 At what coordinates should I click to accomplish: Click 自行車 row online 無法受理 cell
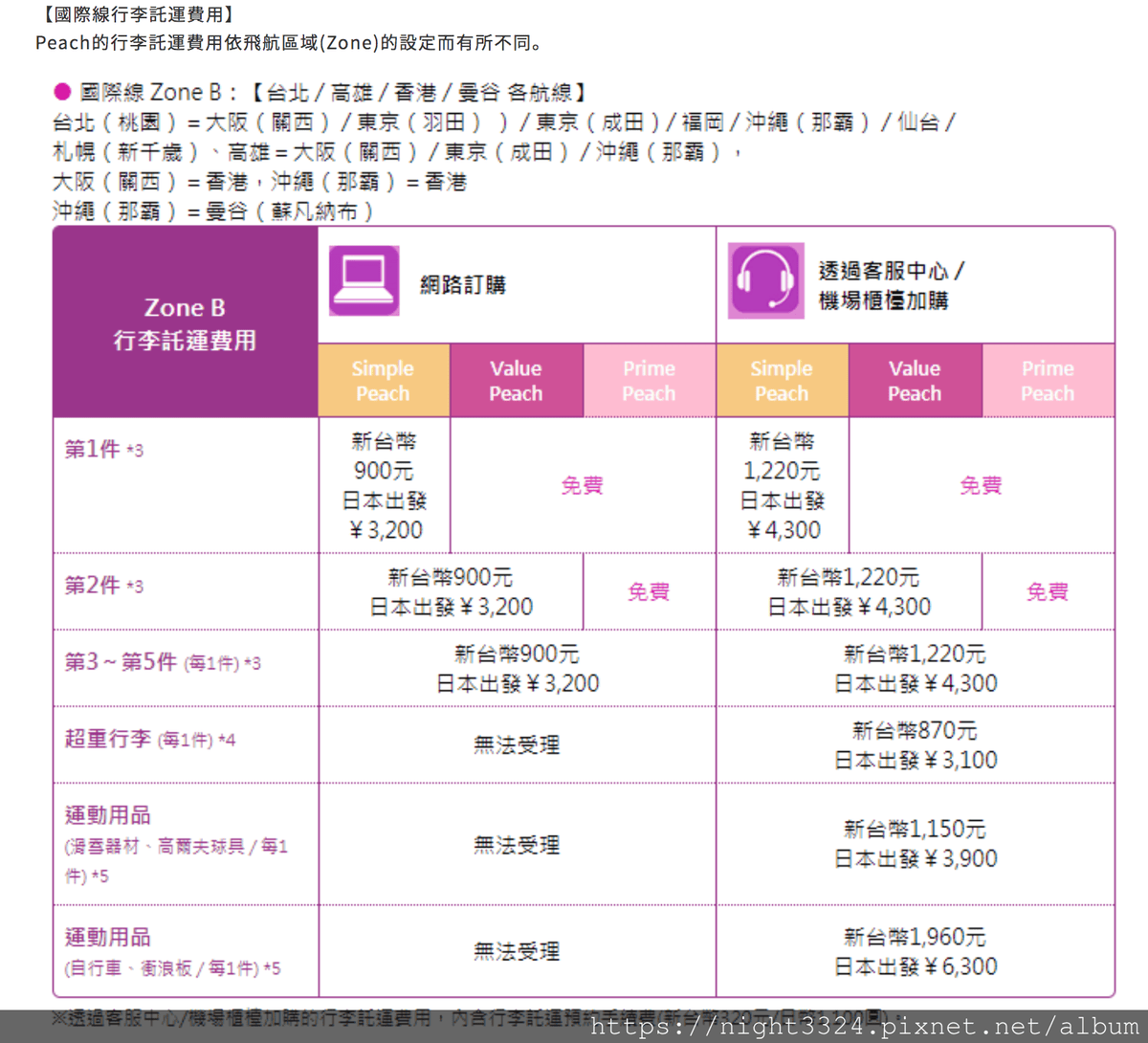518,951
